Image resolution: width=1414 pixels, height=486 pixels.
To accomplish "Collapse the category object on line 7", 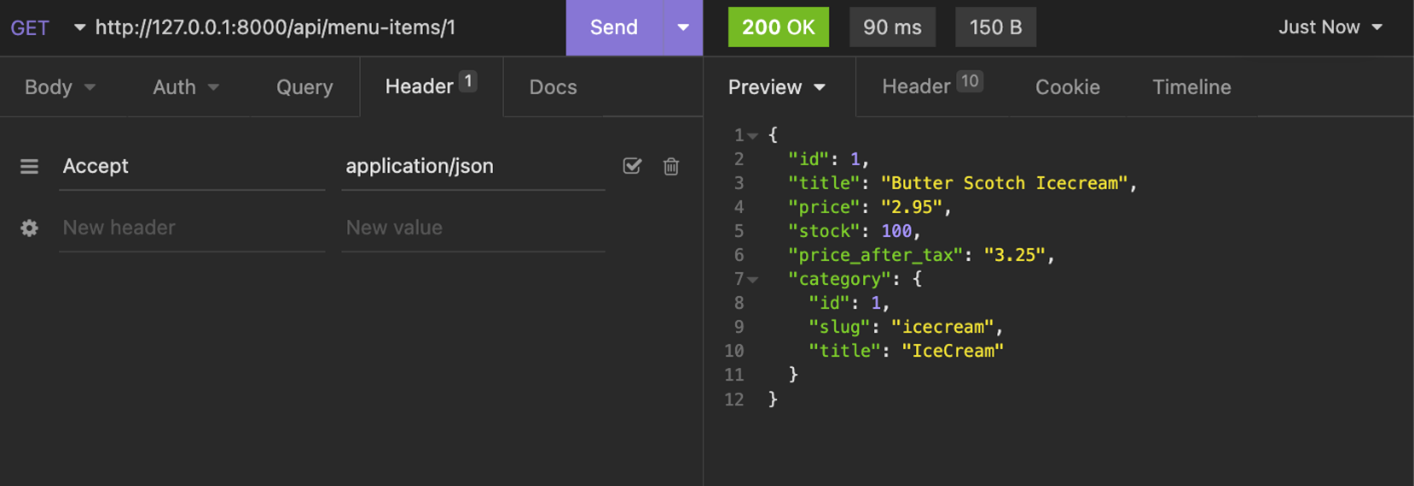I will click(753, 280).
